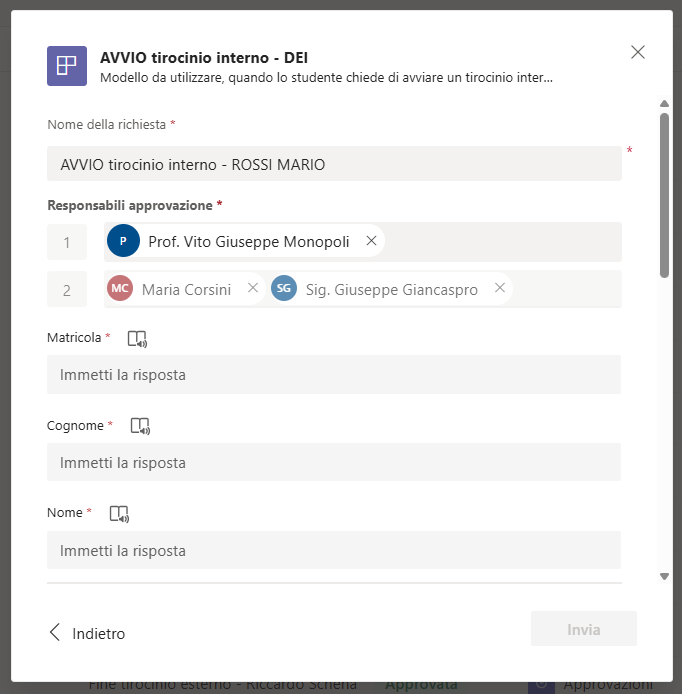Remove Maria Corsini from approvers
The image size is (682, 694).
click(x=253, y=289)
